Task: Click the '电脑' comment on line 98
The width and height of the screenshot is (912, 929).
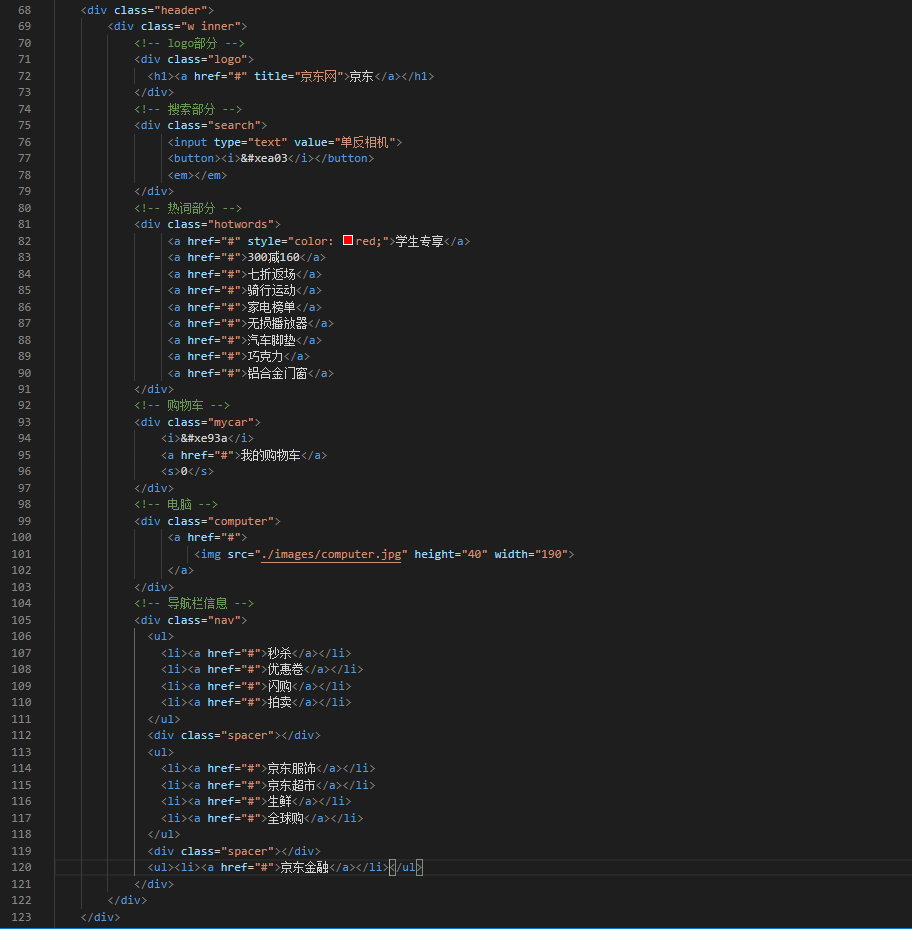Action: 176,504
